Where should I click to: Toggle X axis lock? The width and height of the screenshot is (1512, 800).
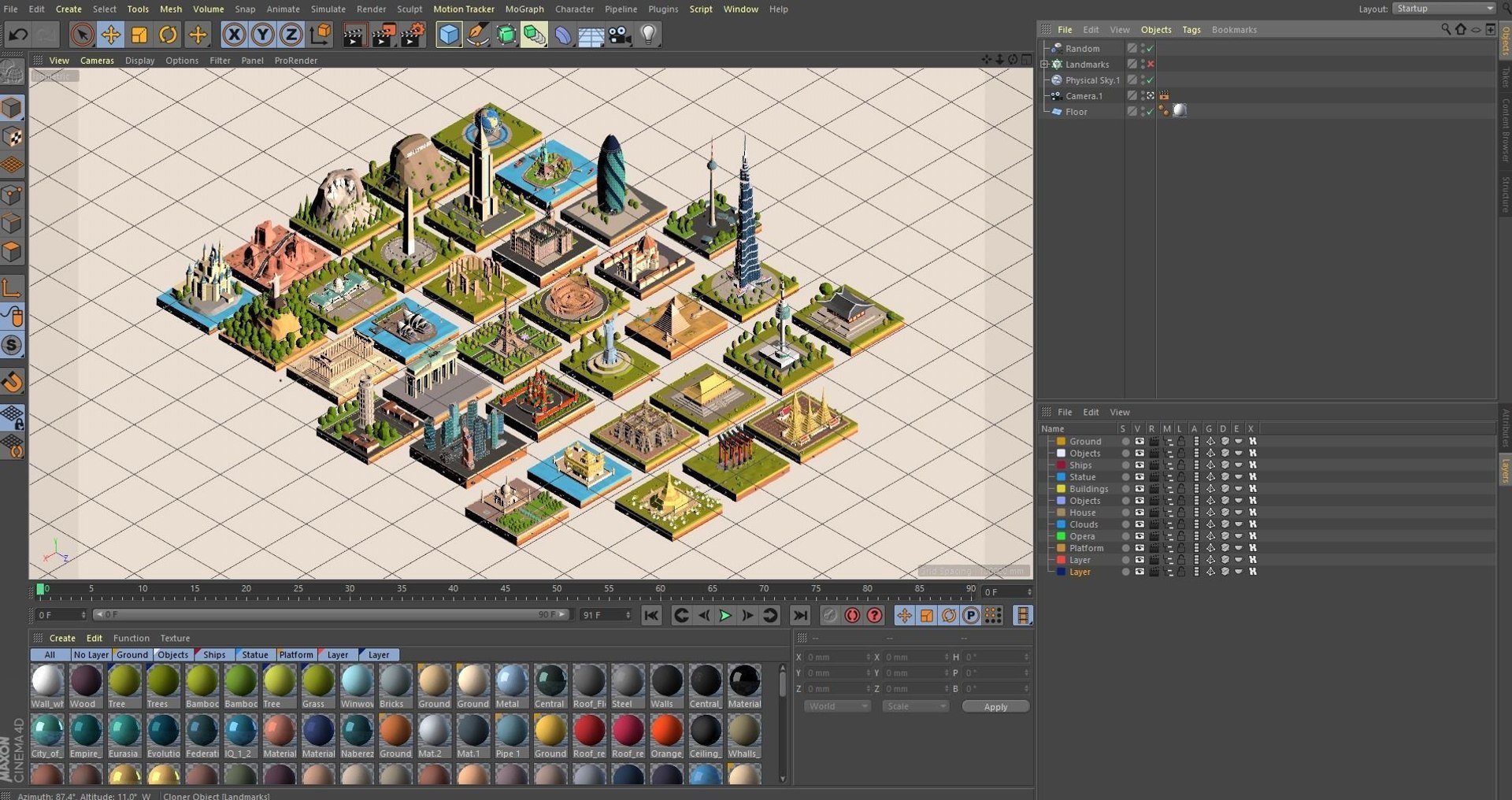(234, 35)
